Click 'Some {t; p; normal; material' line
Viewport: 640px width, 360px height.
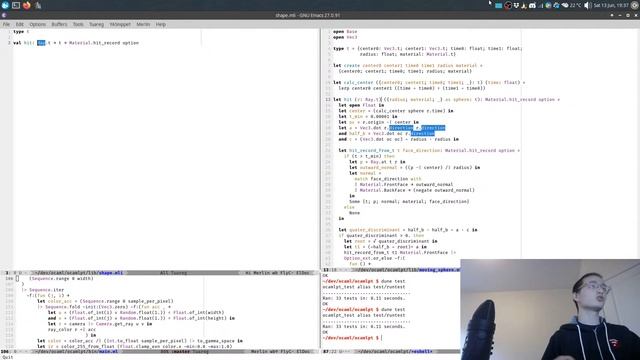point(409,202)
